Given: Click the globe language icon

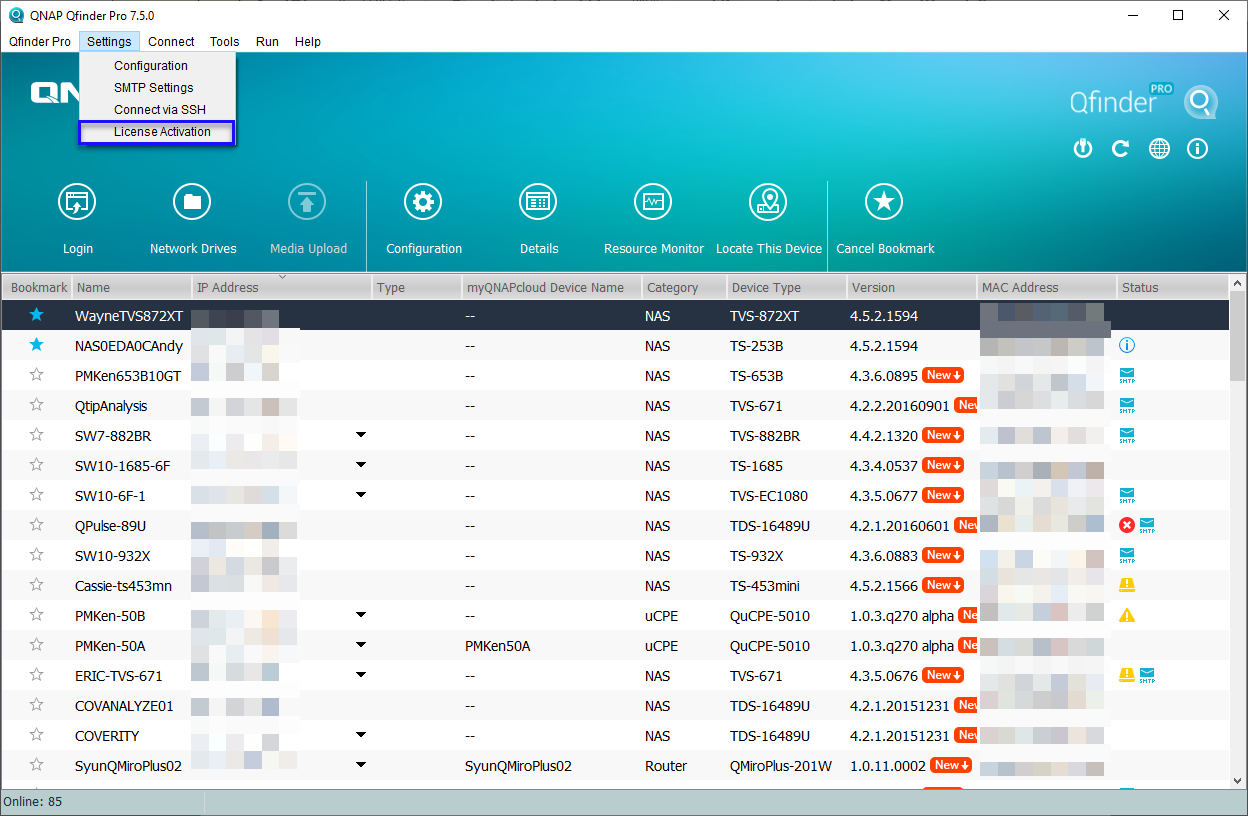Looking at the screenshot, I should 1159,149.
